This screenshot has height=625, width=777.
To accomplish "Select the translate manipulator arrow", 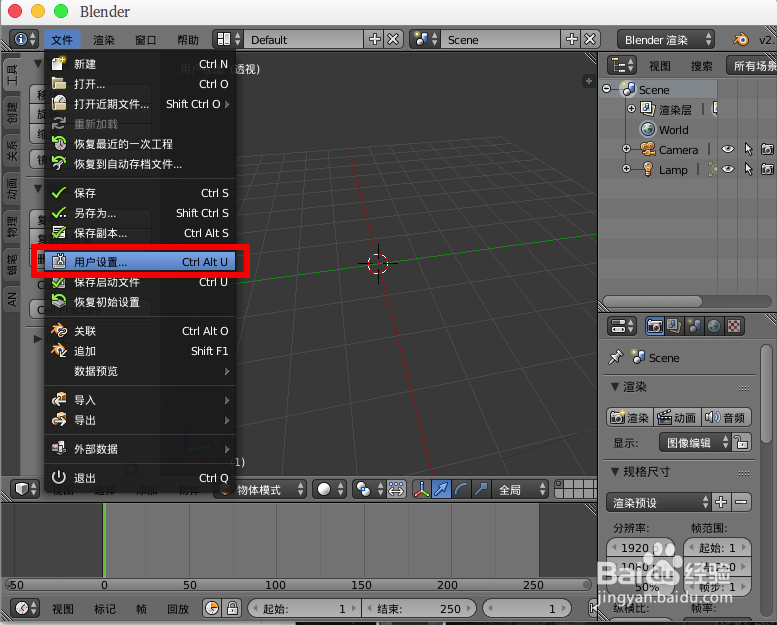I will click(441, 489).
